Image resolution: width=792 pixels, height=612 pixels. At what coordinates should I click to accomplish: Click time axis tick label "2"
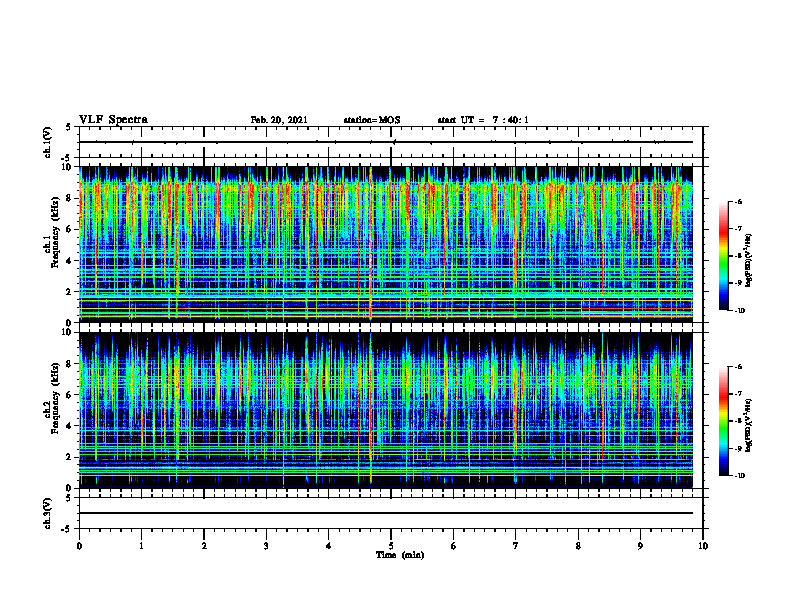(x=204, y=546)
